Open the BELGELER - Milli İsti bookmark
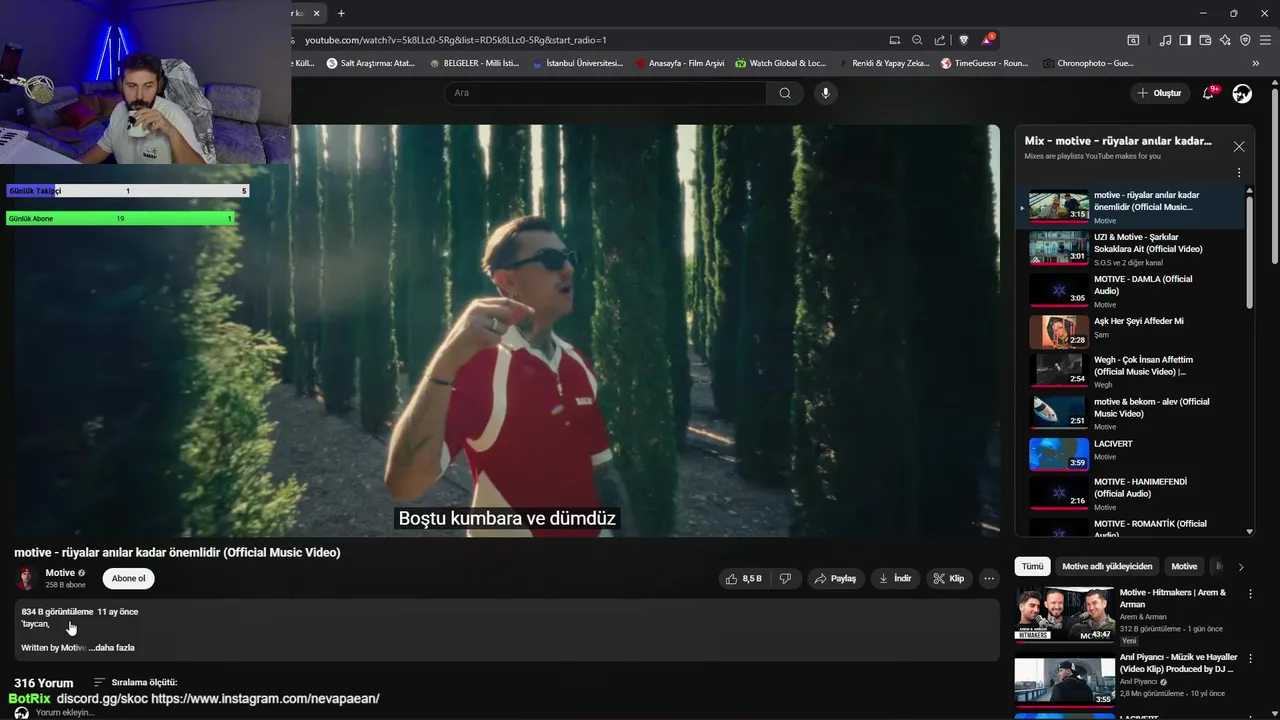1280x720 pixels. pyautogui.click(x=474, y=63)
